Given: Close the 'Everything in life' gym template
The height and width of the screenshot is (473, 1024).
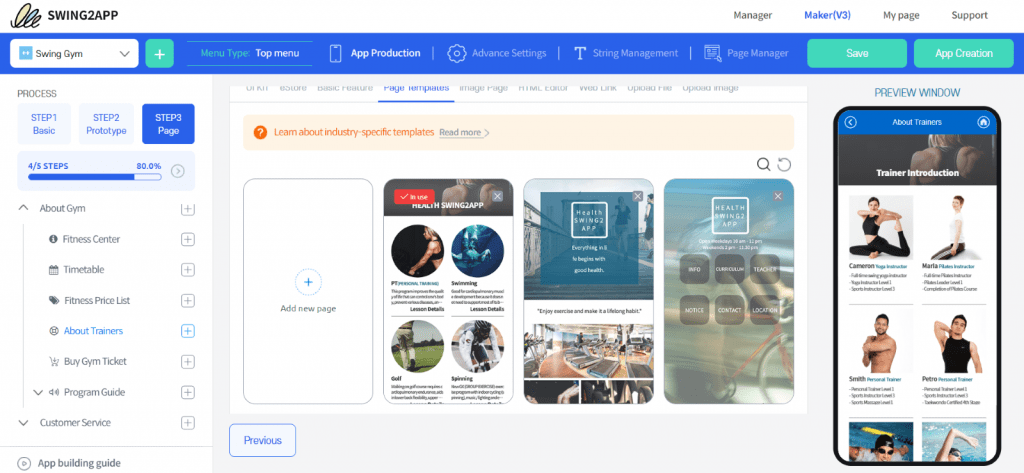Looking at the screenshot, I should 638,196.
